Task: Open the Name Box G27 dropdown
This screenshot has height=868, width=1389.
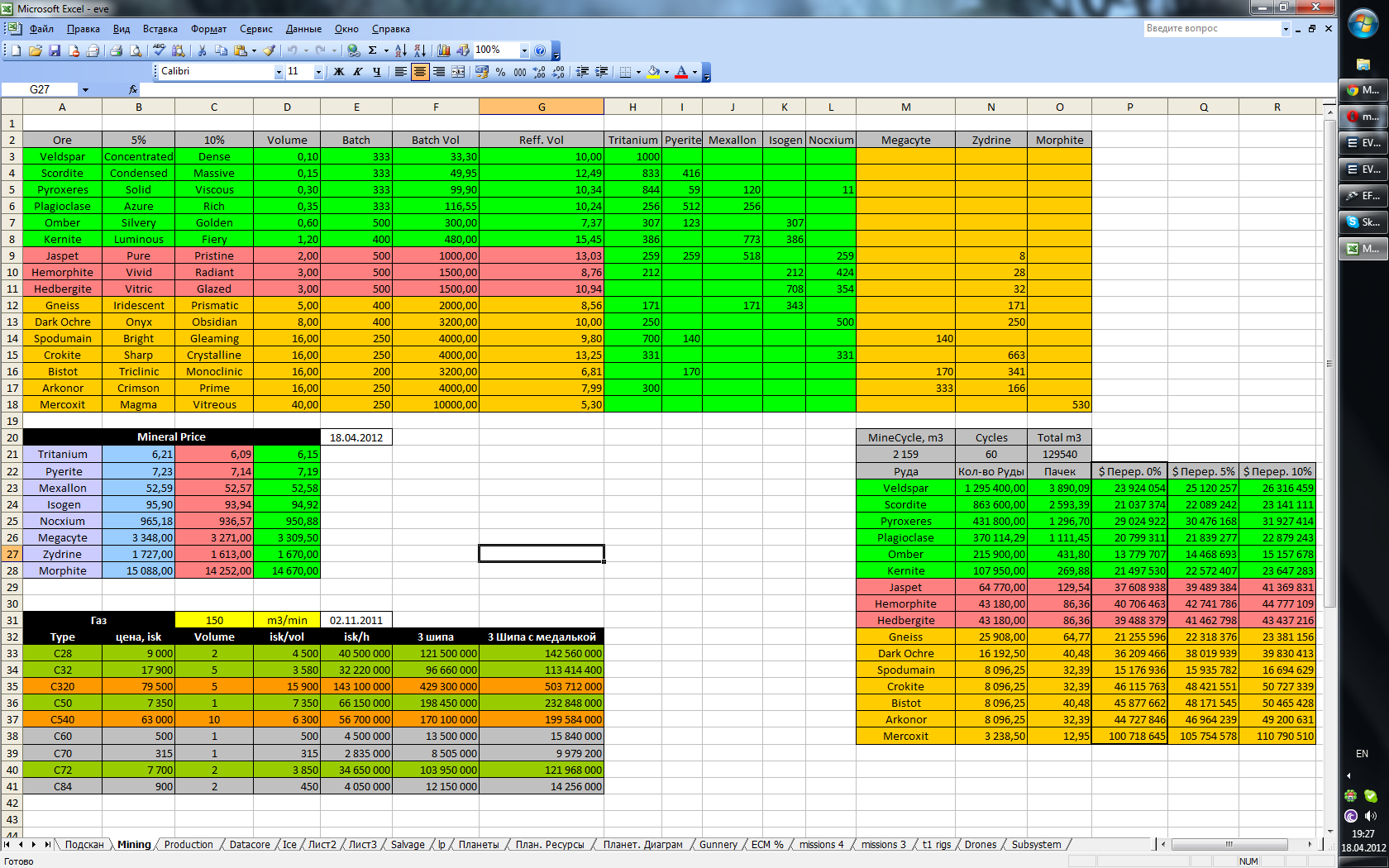Action: pyautogui.click(x=85, y=89)
